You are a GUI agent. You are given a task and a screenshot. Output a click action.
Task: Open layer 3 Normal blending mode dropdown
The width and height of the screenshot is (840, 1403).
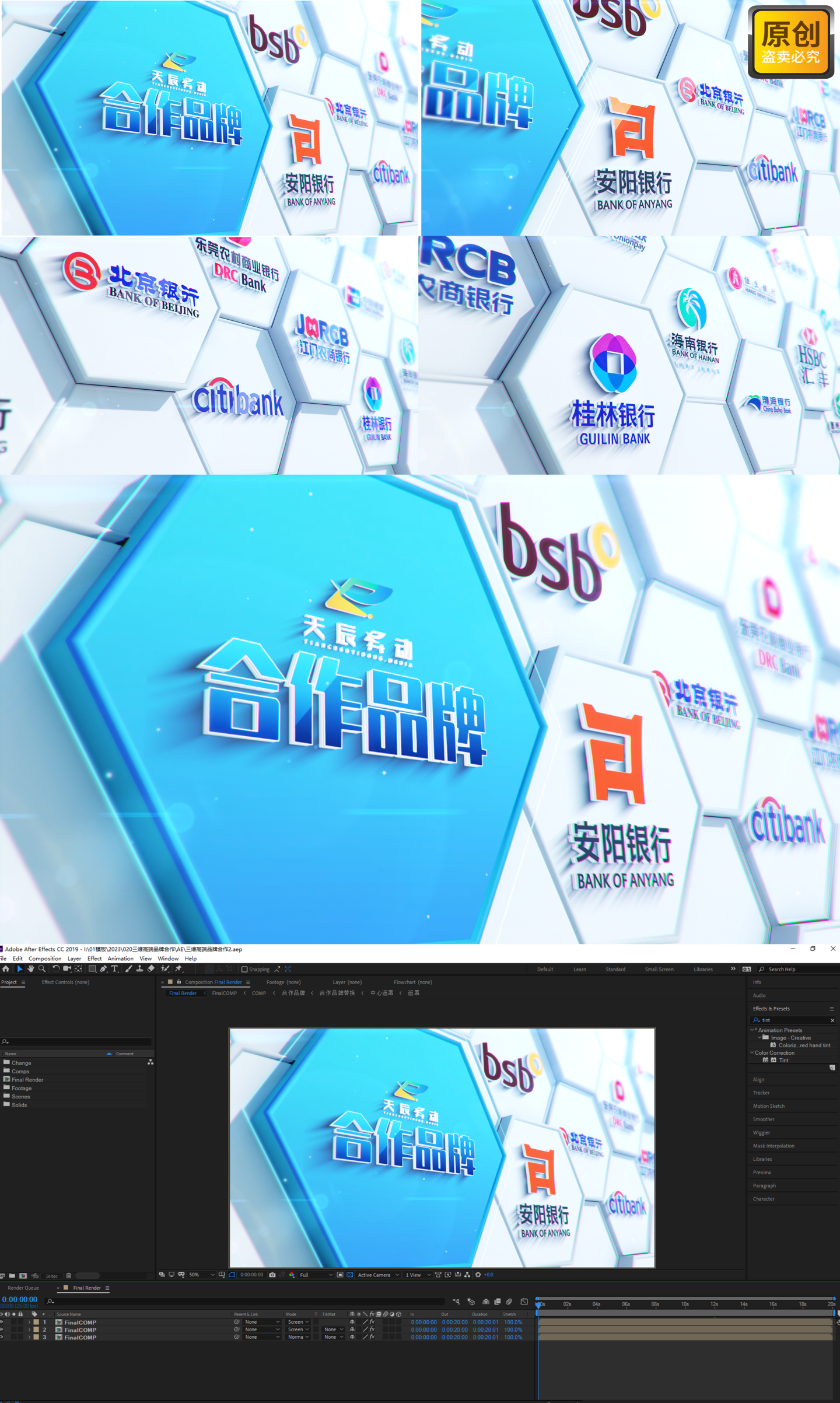(298, 1337)
